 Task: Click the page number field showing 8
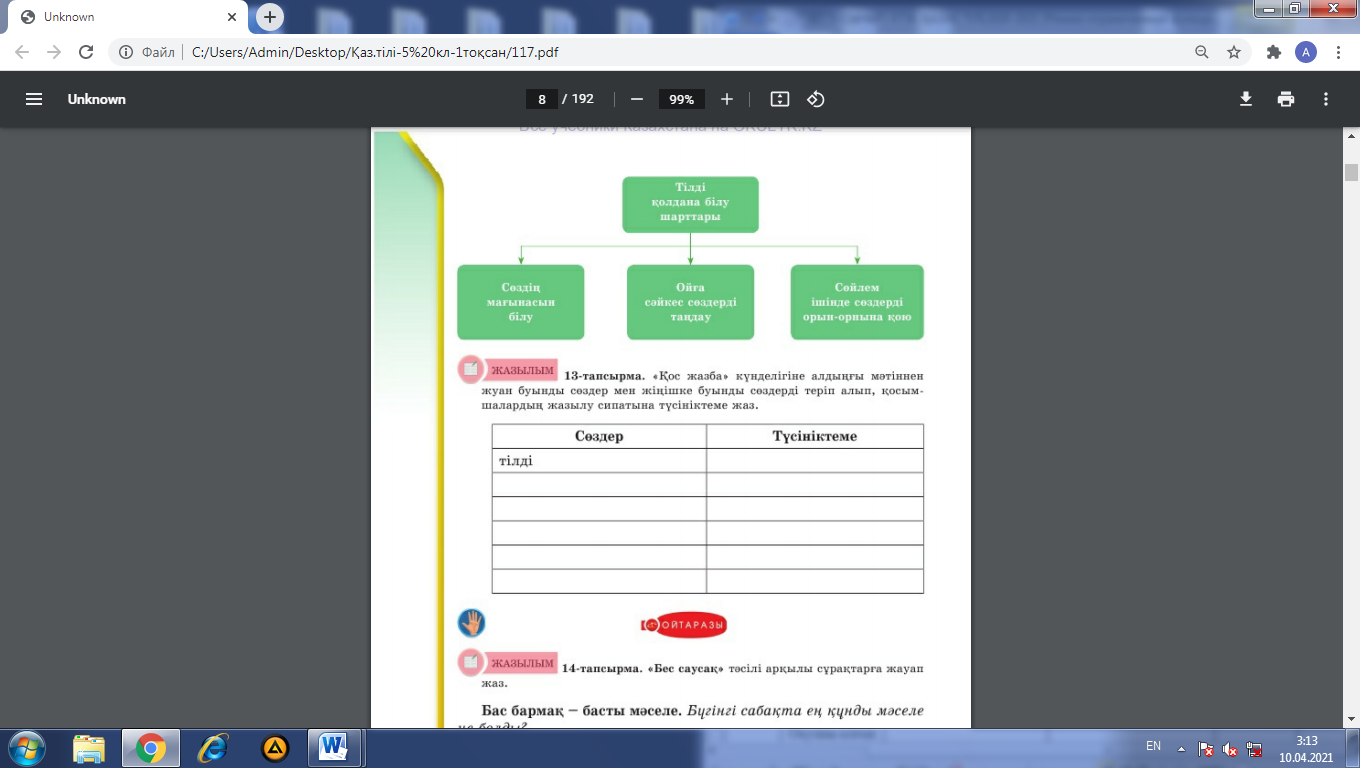541,99
